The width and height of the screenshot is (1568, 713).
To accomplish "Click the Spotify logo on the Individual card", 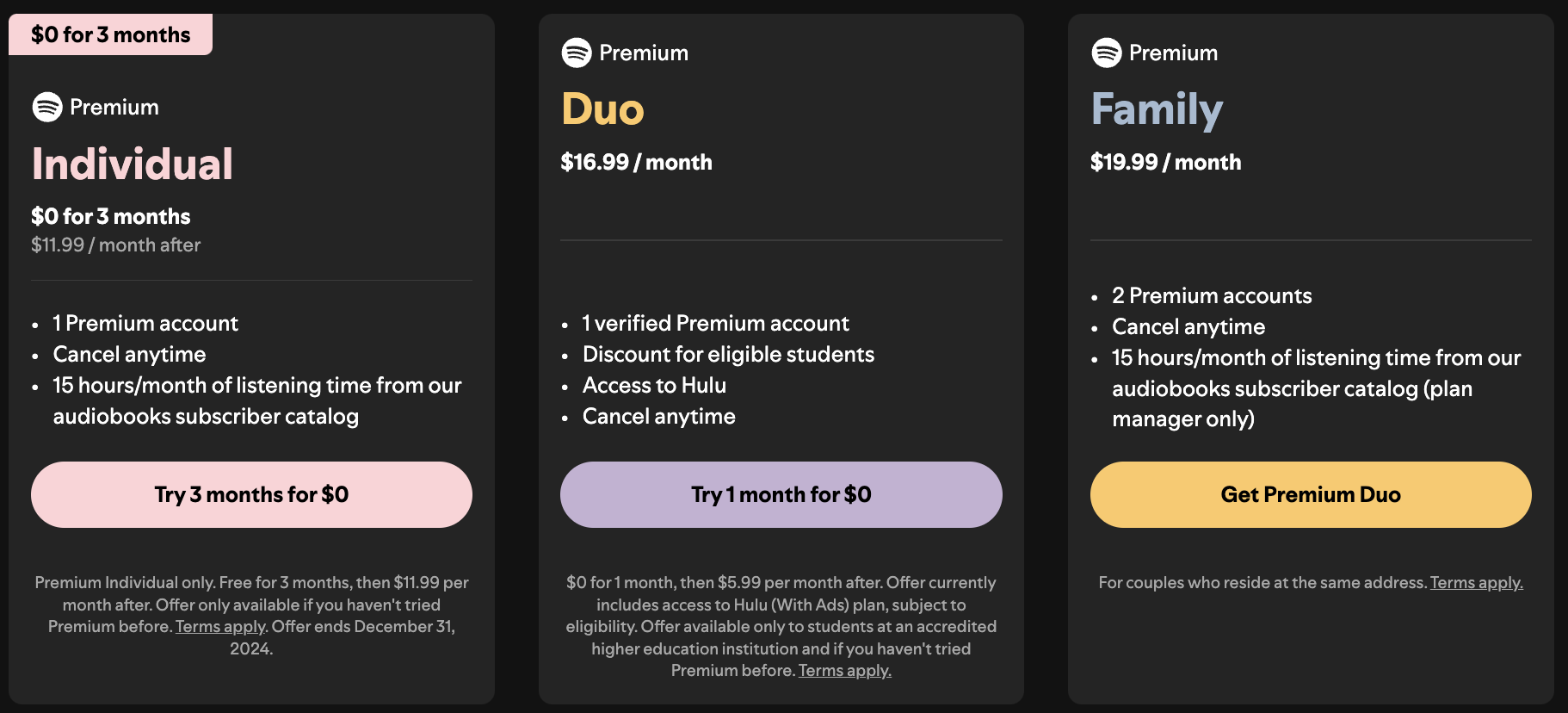I will 47,107.
